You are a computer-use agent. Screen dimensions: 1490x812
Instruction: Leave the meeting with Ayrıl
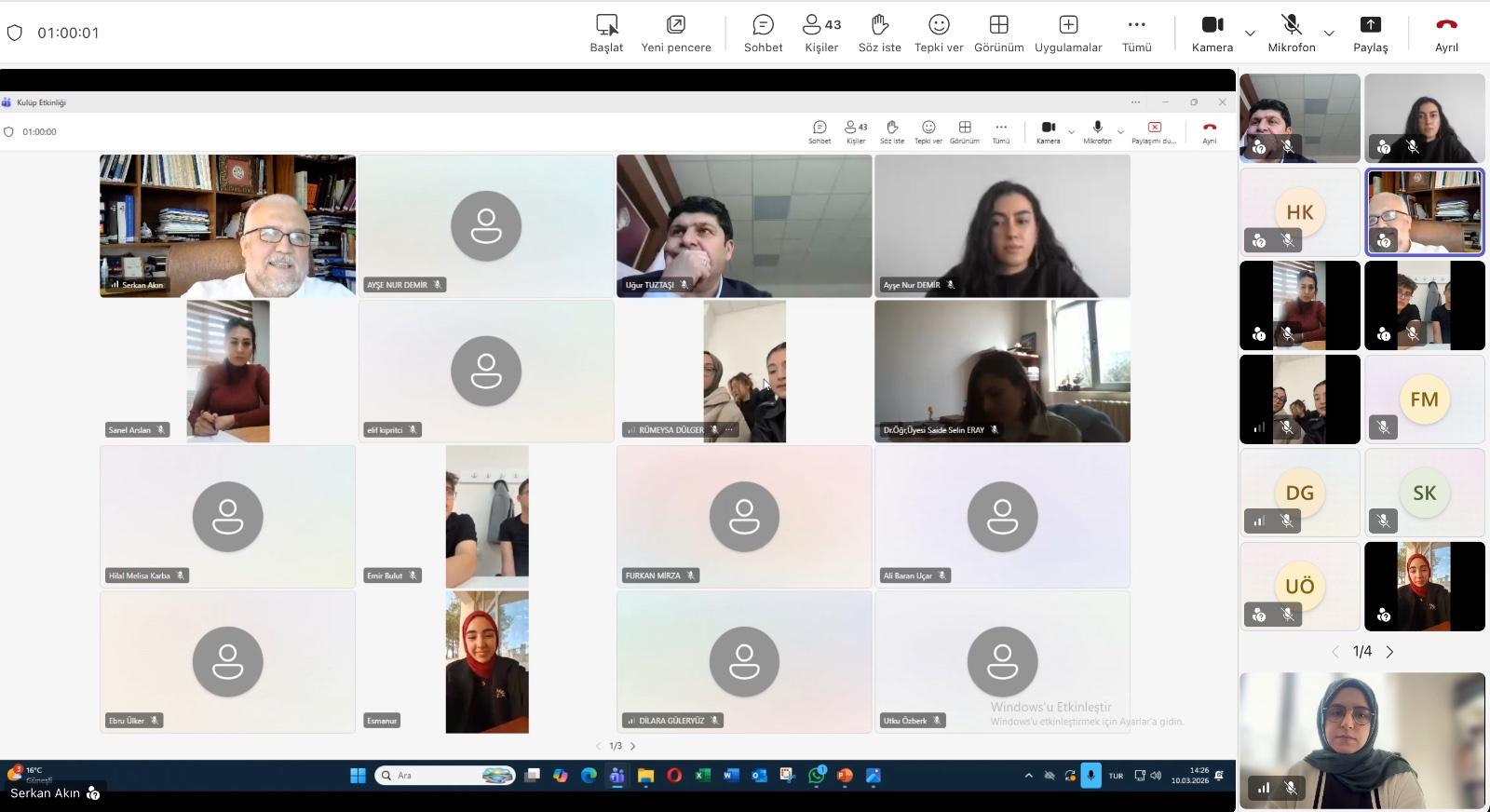click(1446, 33)
